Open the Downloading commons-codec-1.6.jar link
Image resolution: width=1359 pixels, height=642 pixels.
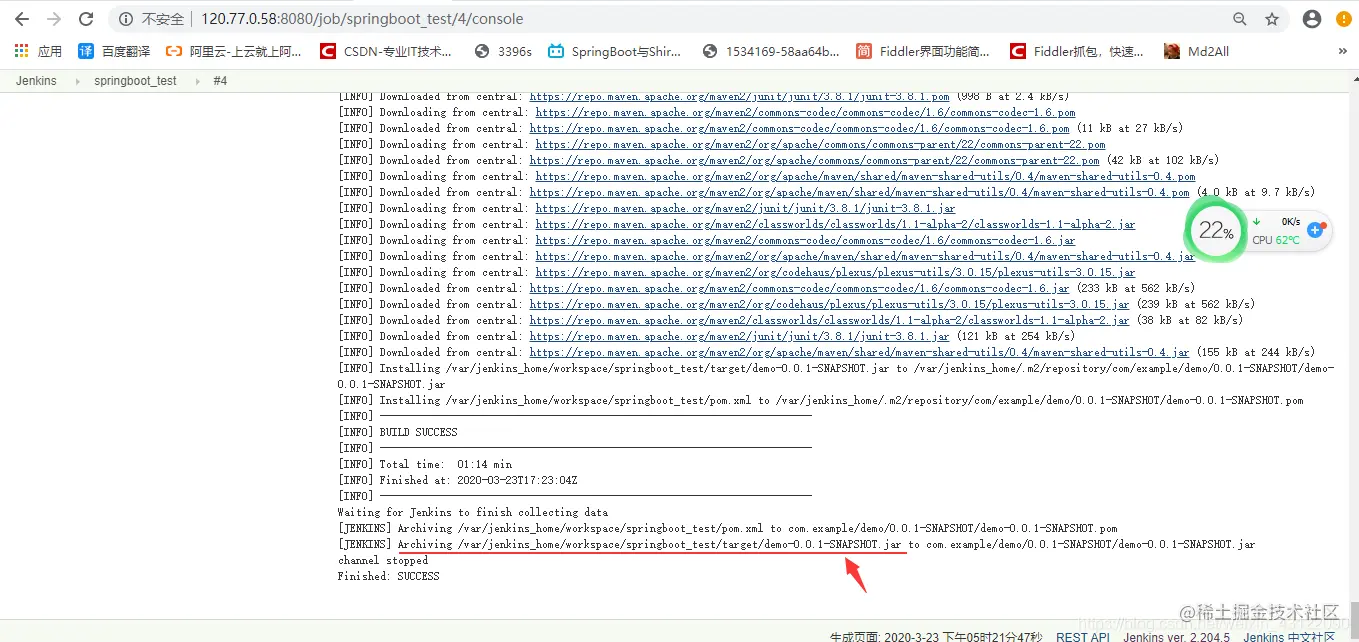(x=805, y=241)
